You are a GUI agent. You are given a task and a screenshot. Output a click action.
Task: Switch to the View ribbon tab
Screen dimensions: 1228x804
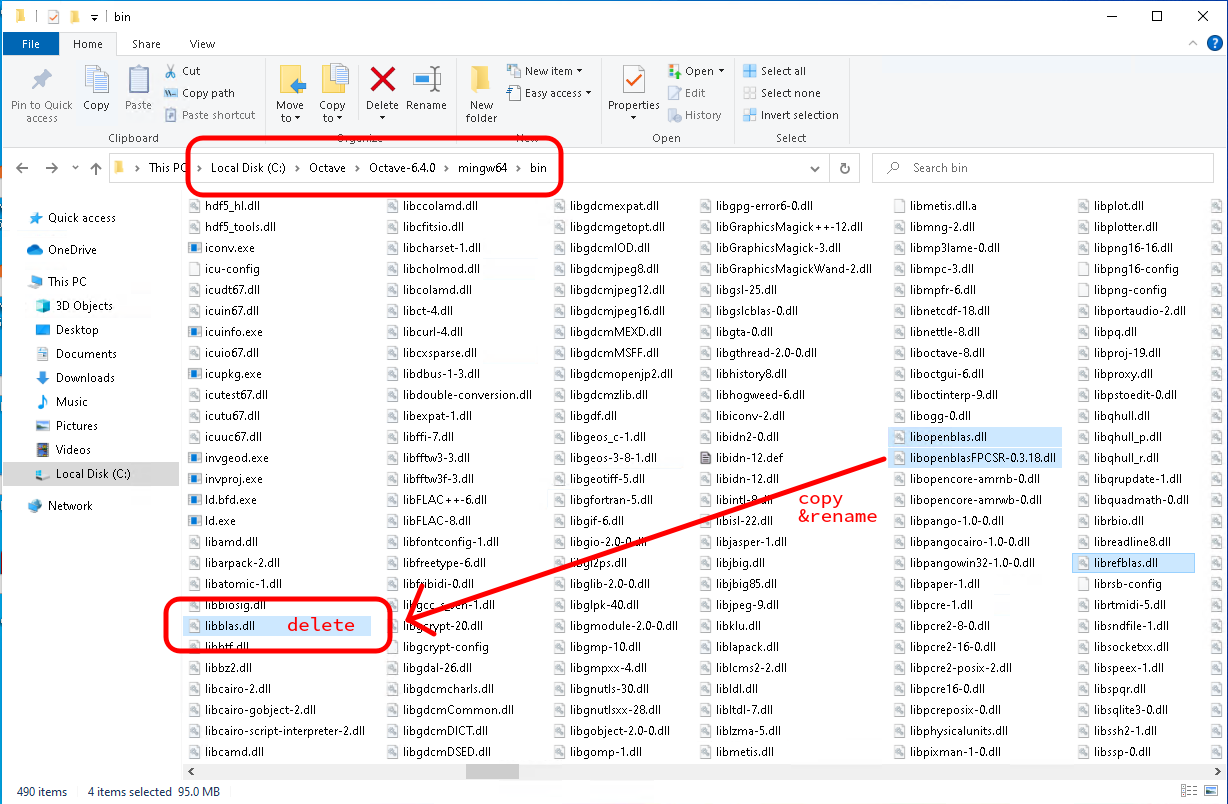203,44
